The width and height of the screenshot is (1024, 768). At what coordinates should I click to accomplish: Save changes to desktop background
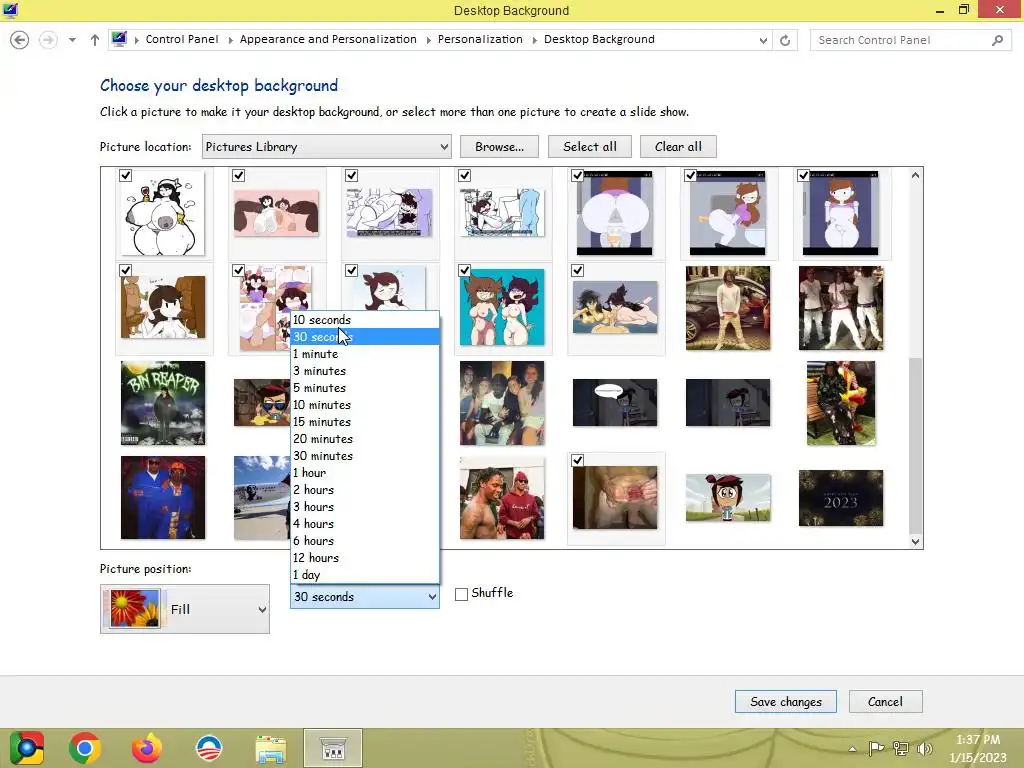point(786,701)
